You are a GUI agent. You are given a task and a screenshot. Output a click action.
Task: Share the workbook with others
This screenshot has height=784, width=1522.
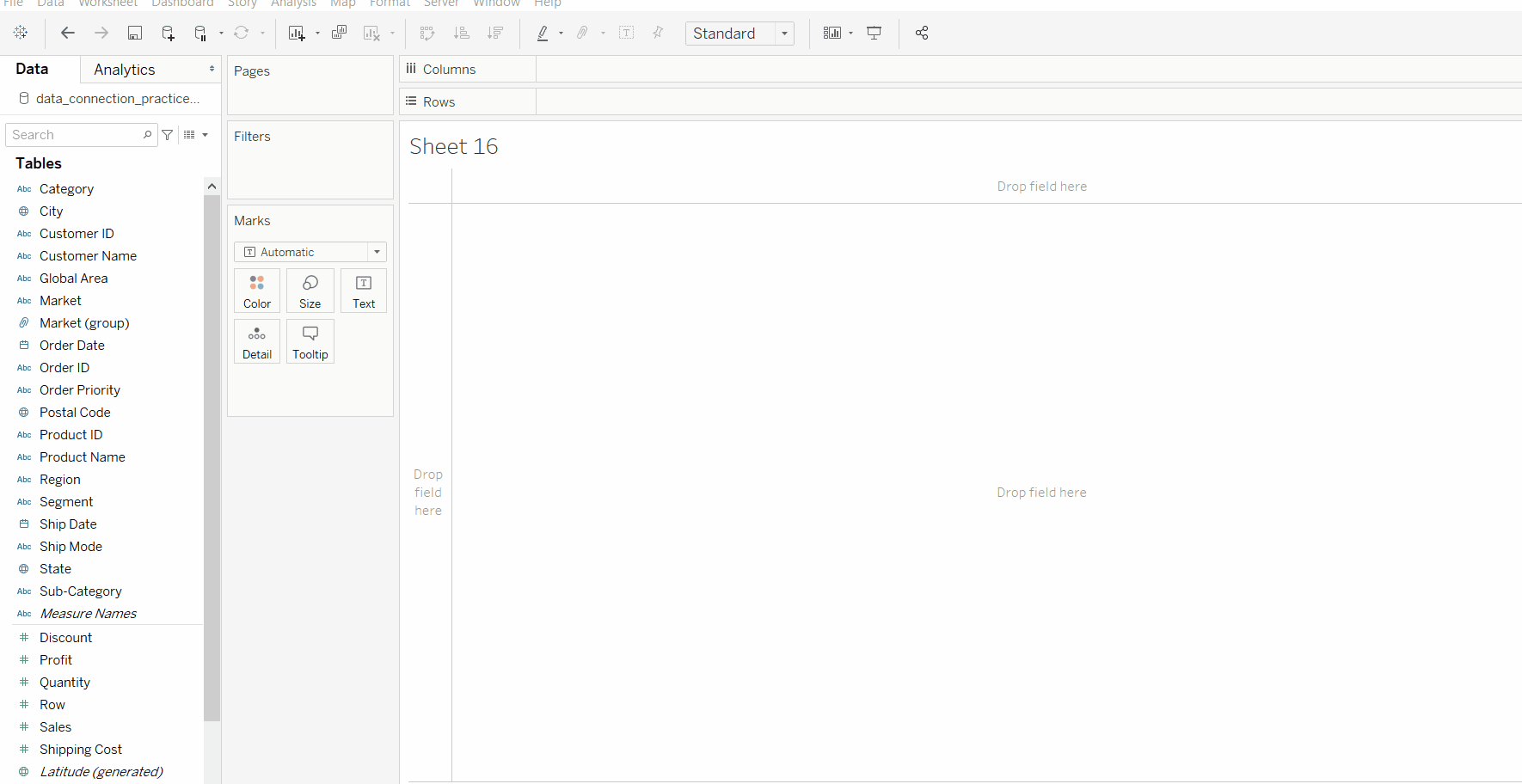click(922, 33)
